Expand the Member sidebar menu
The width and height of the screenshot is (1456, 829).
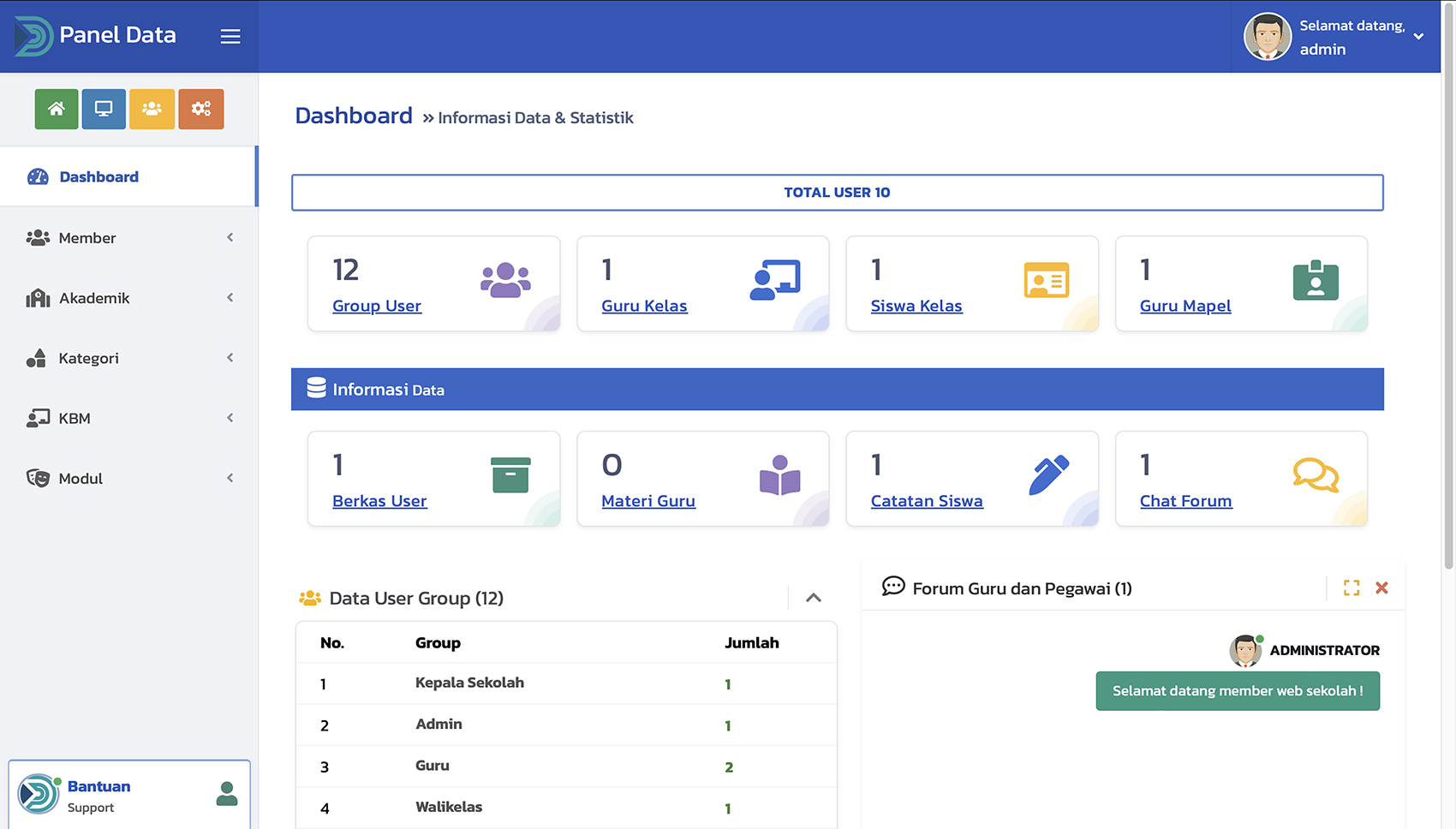tap(128, 238)
